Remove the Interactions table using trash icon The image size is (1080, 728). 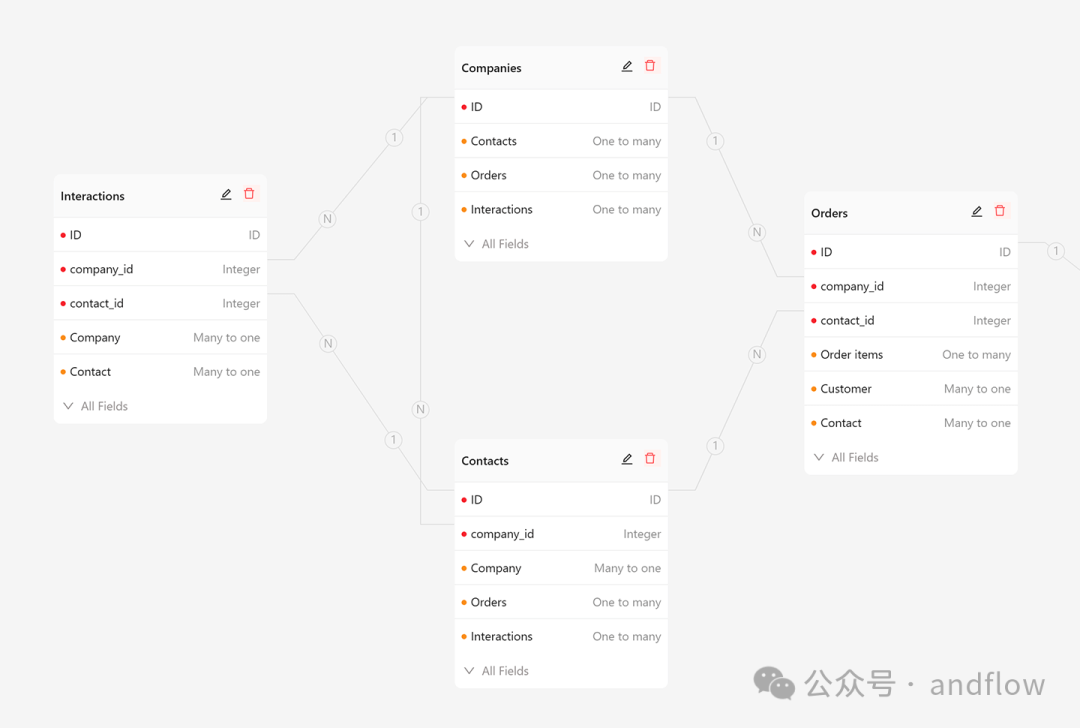pos(248,193)
